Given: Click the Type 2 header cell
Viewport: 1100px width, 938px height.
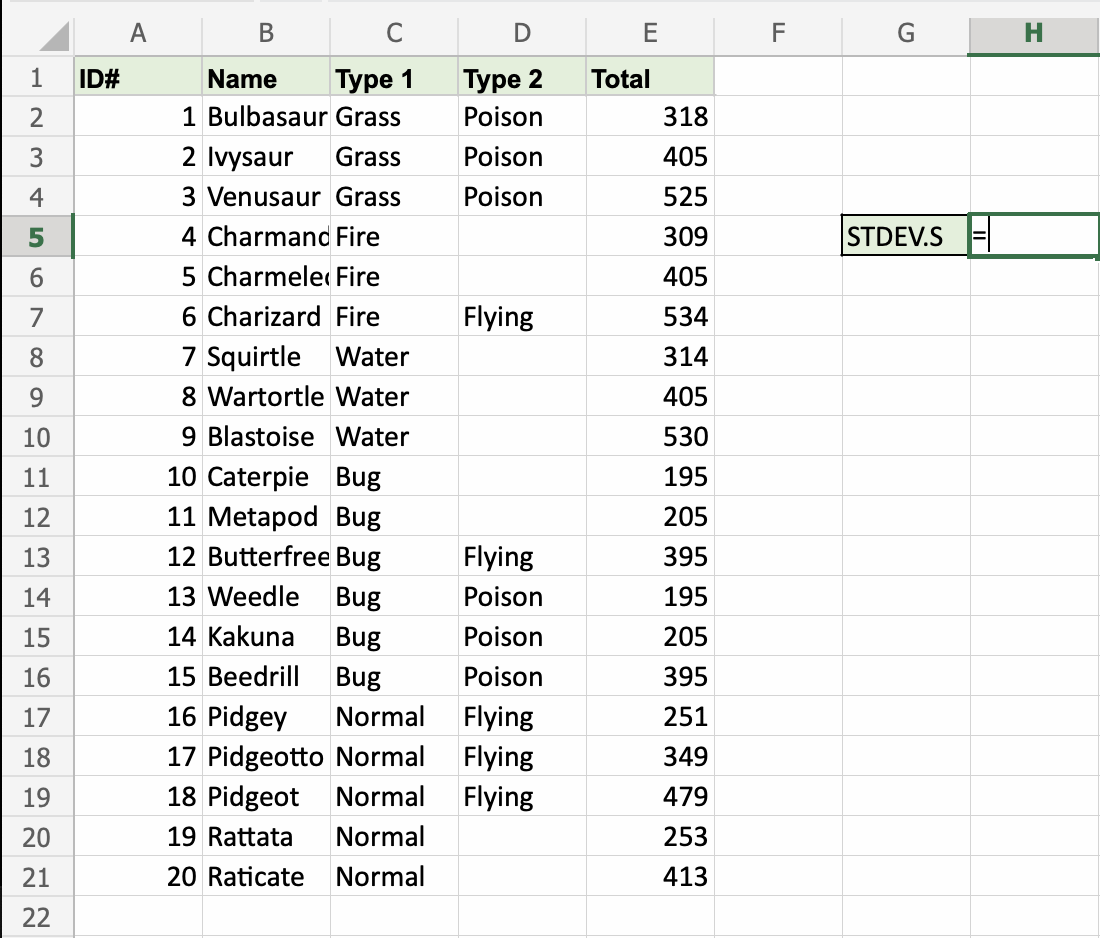Looking at the screenshot, I should [x=522, y=79].
